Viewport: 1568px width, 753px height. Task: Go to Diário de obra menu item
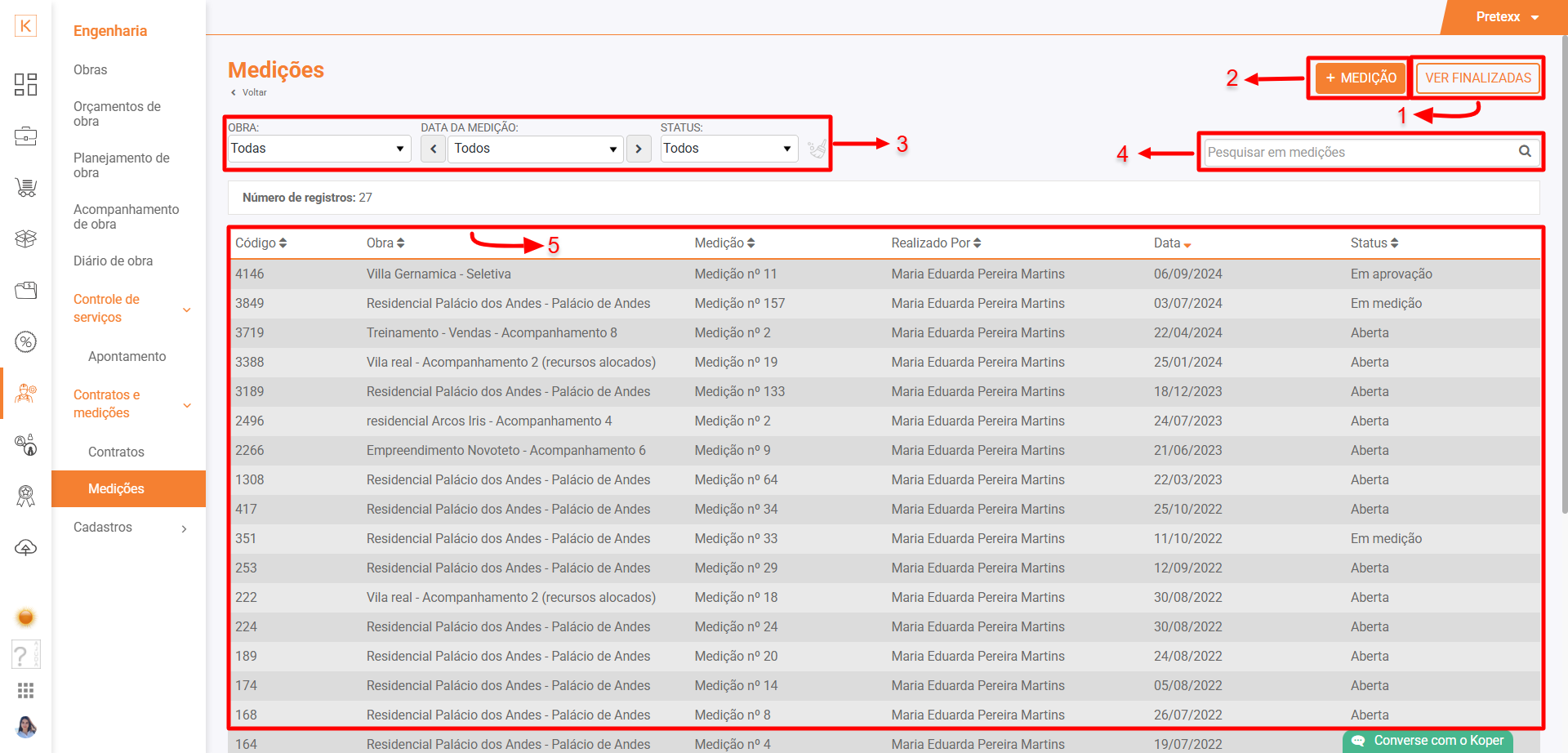pyautogui.click(x=113, y=261)
